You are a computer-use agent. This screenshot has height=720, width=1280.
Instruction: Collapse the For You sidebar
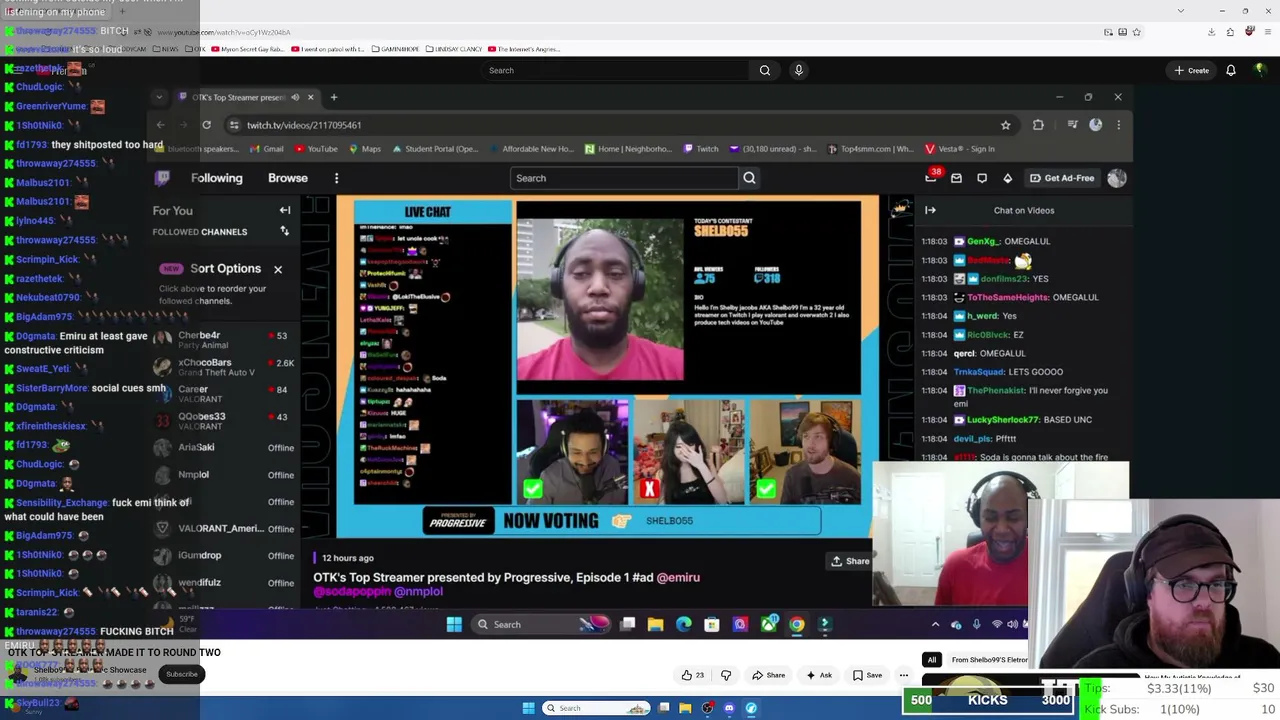pos(285,210)
